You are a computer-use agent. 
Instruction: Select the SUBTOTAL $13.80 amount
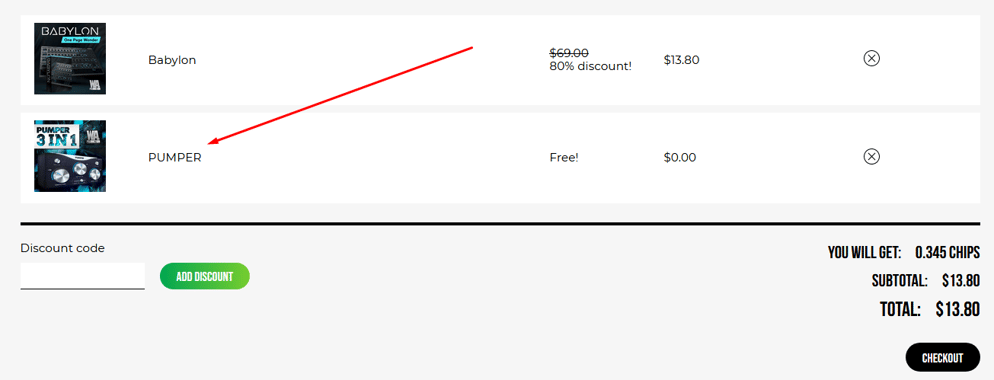click(x=961, y=280)
